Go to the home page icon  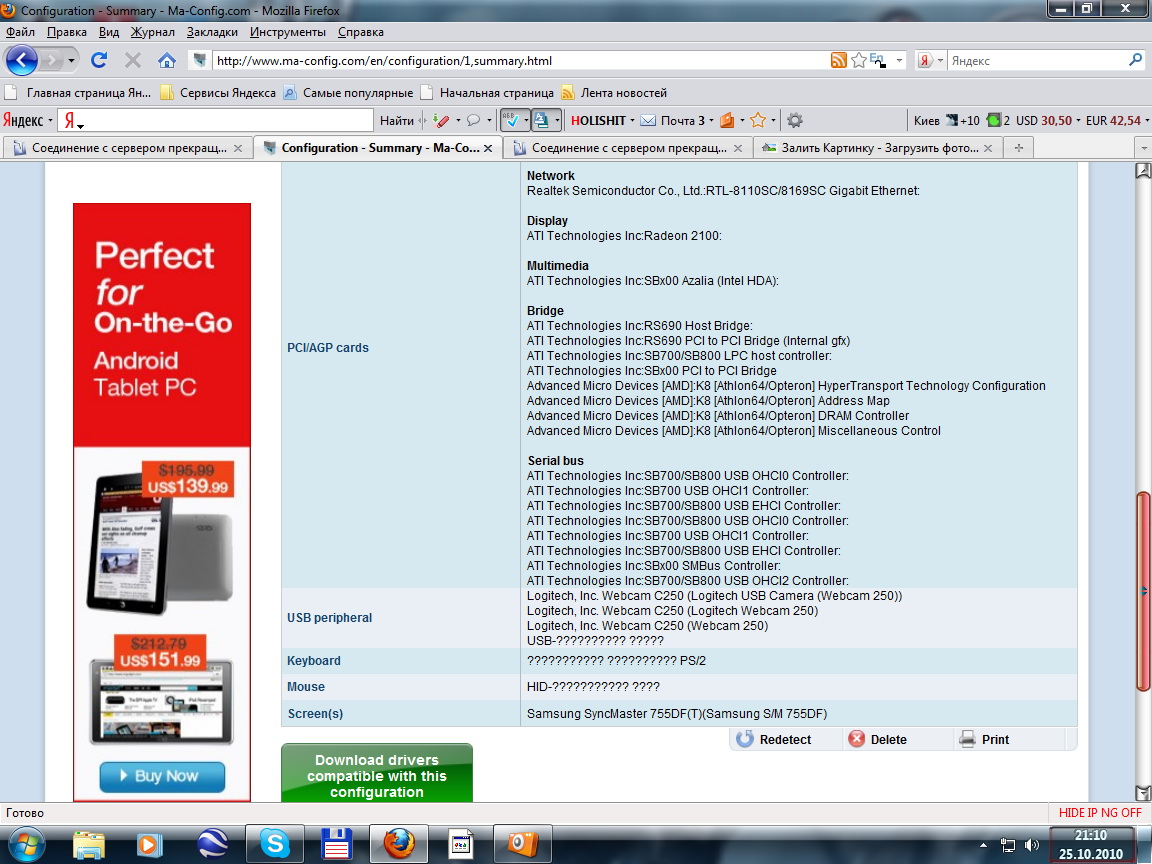pyautogui.click(x=167, y=60)
